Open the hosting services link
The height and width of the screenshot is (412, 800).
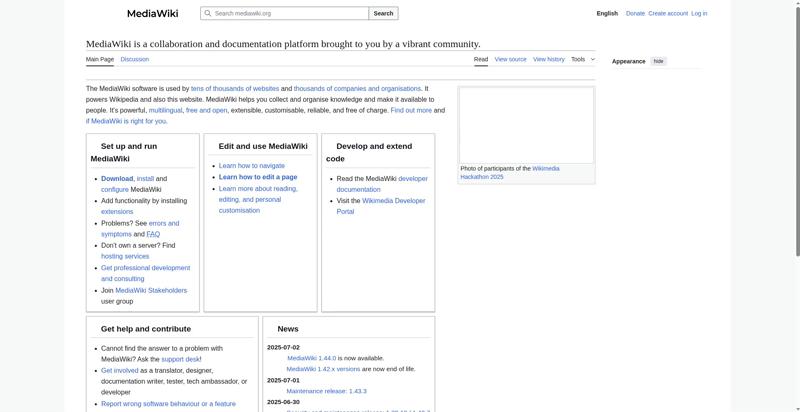125,256
